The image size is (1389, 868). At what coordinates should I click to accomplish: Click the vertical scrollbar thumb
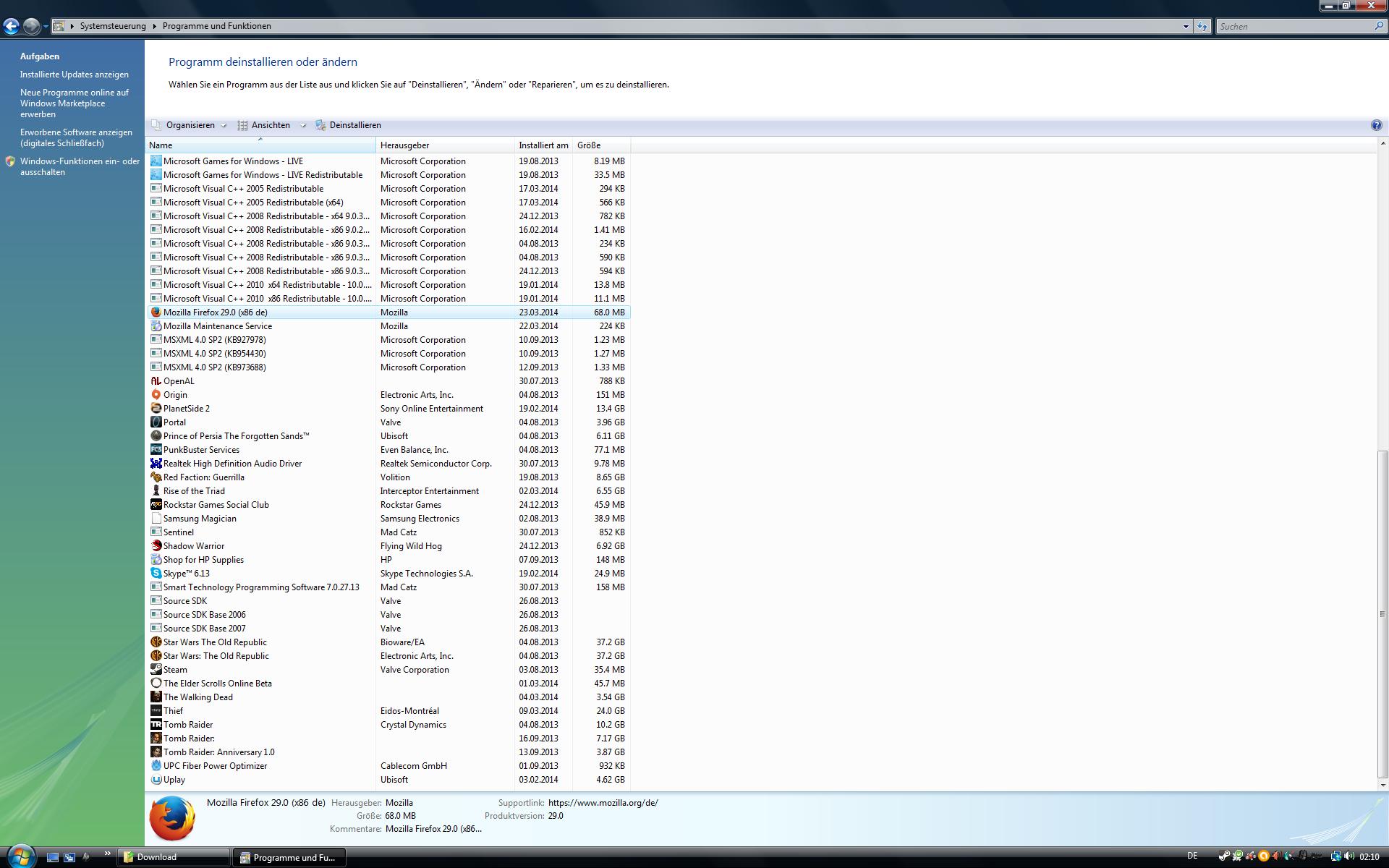[x=1382, y=613]
